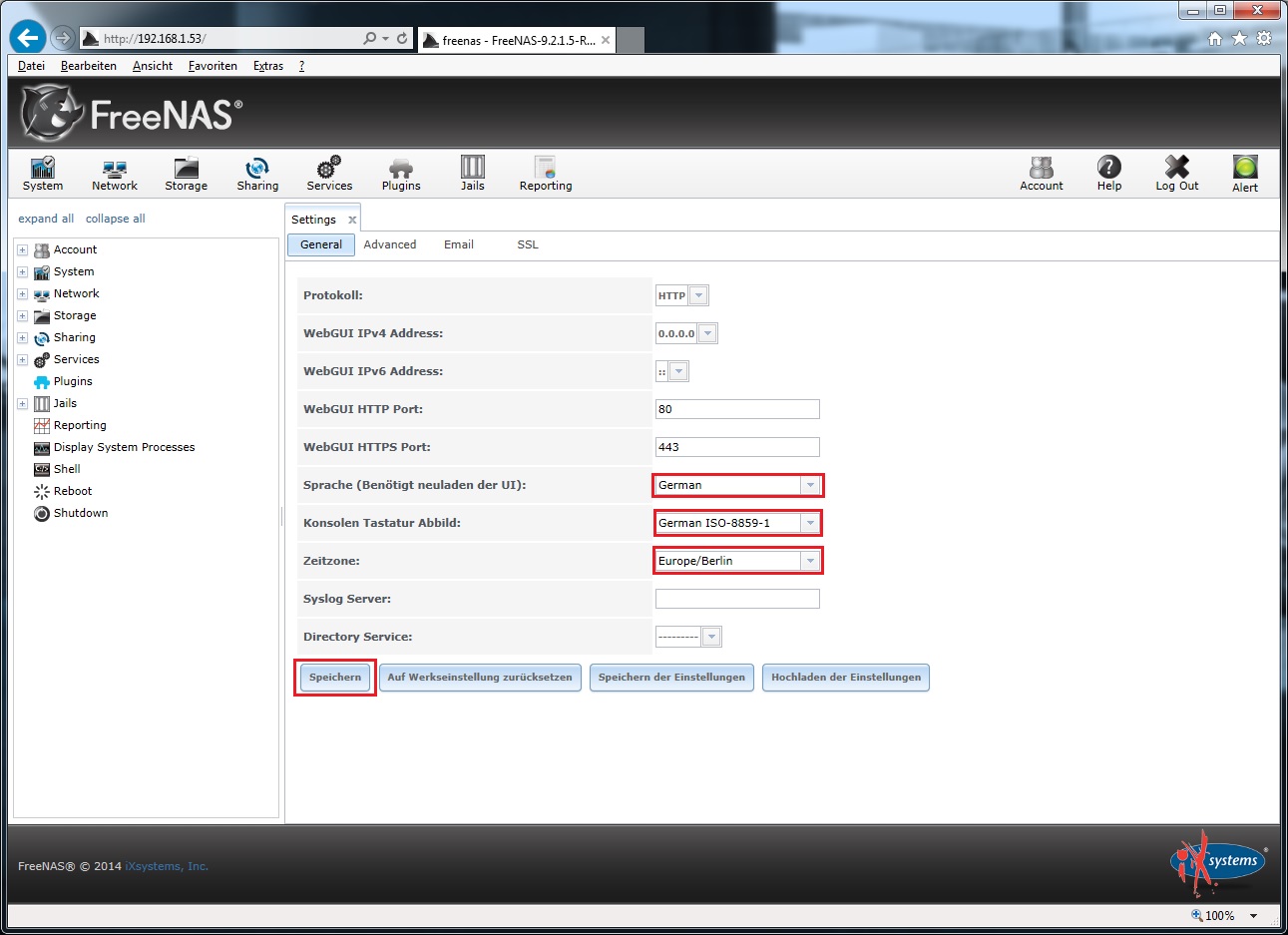Screen dimensions: 1288x935
Task: Select Network in the sidebar tree
Action: coord(76,293)
